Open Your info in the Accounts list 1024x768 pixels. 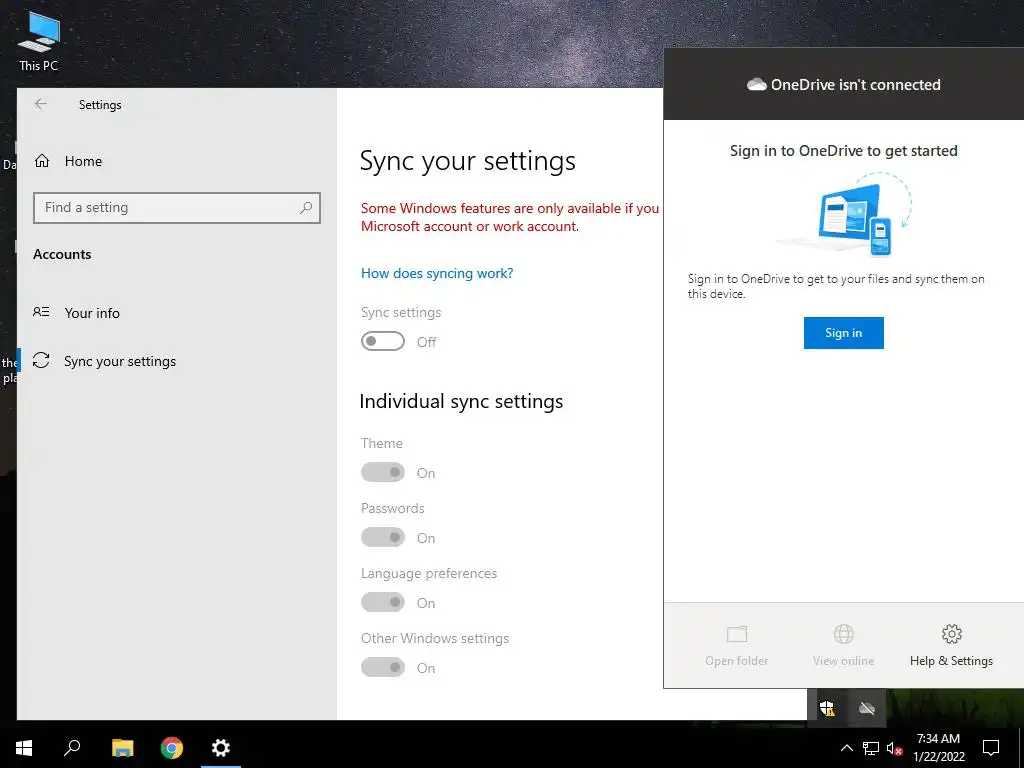92,313
